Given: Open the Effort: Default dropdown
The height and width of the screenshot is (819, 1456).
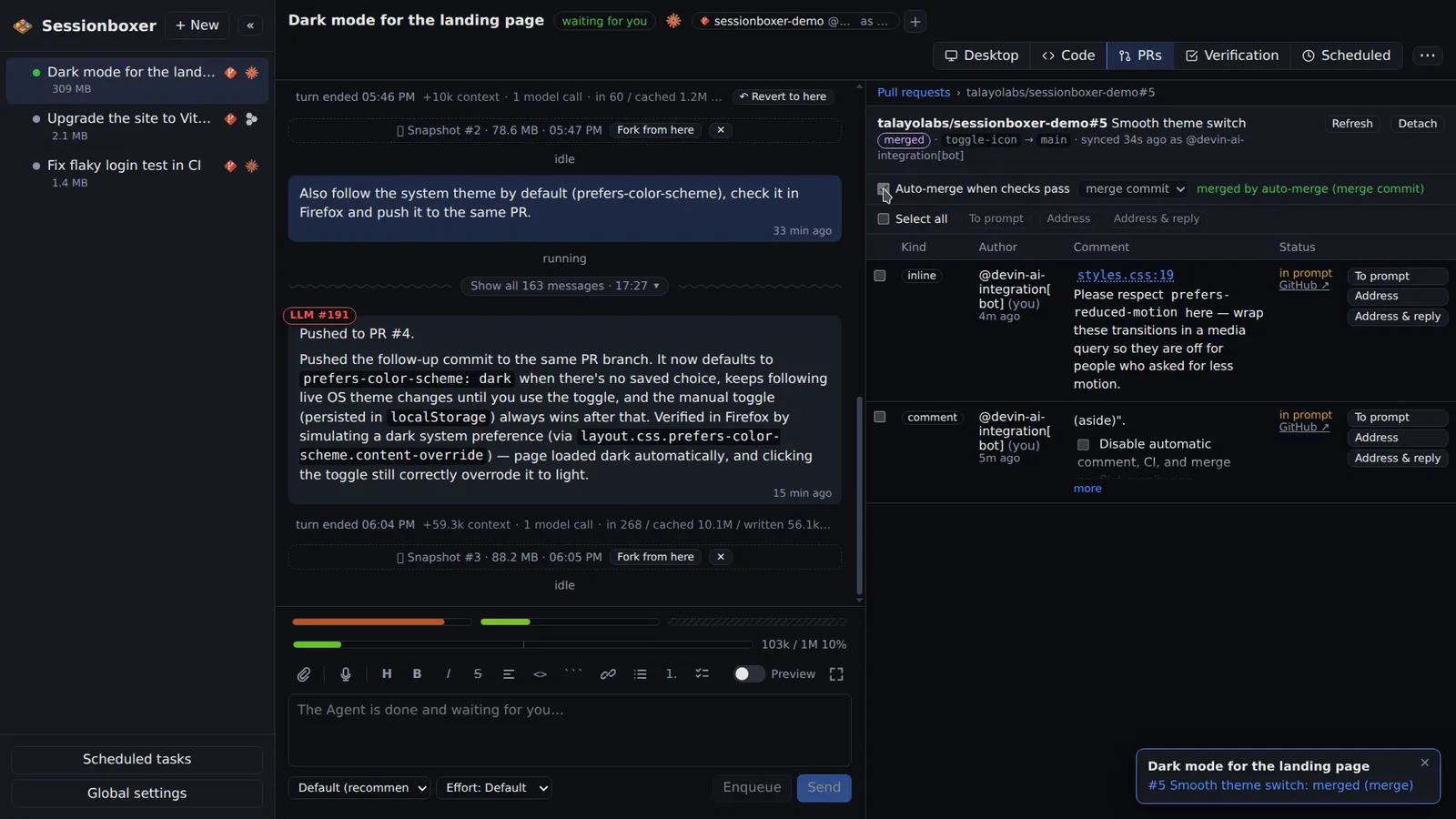Looking at the screenshot, I should click(x=494, y=788).
